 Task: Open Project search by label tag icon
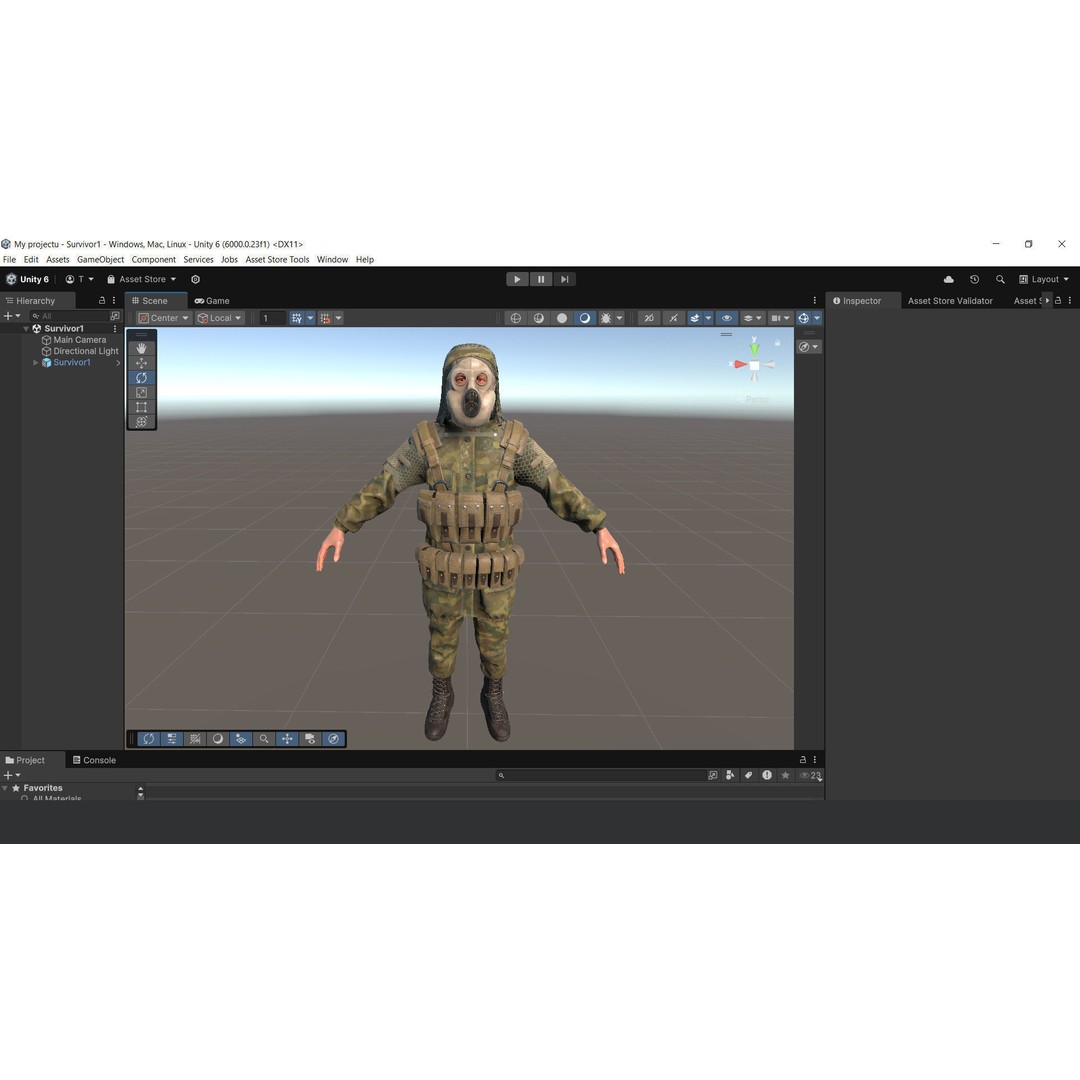(749, 776)
